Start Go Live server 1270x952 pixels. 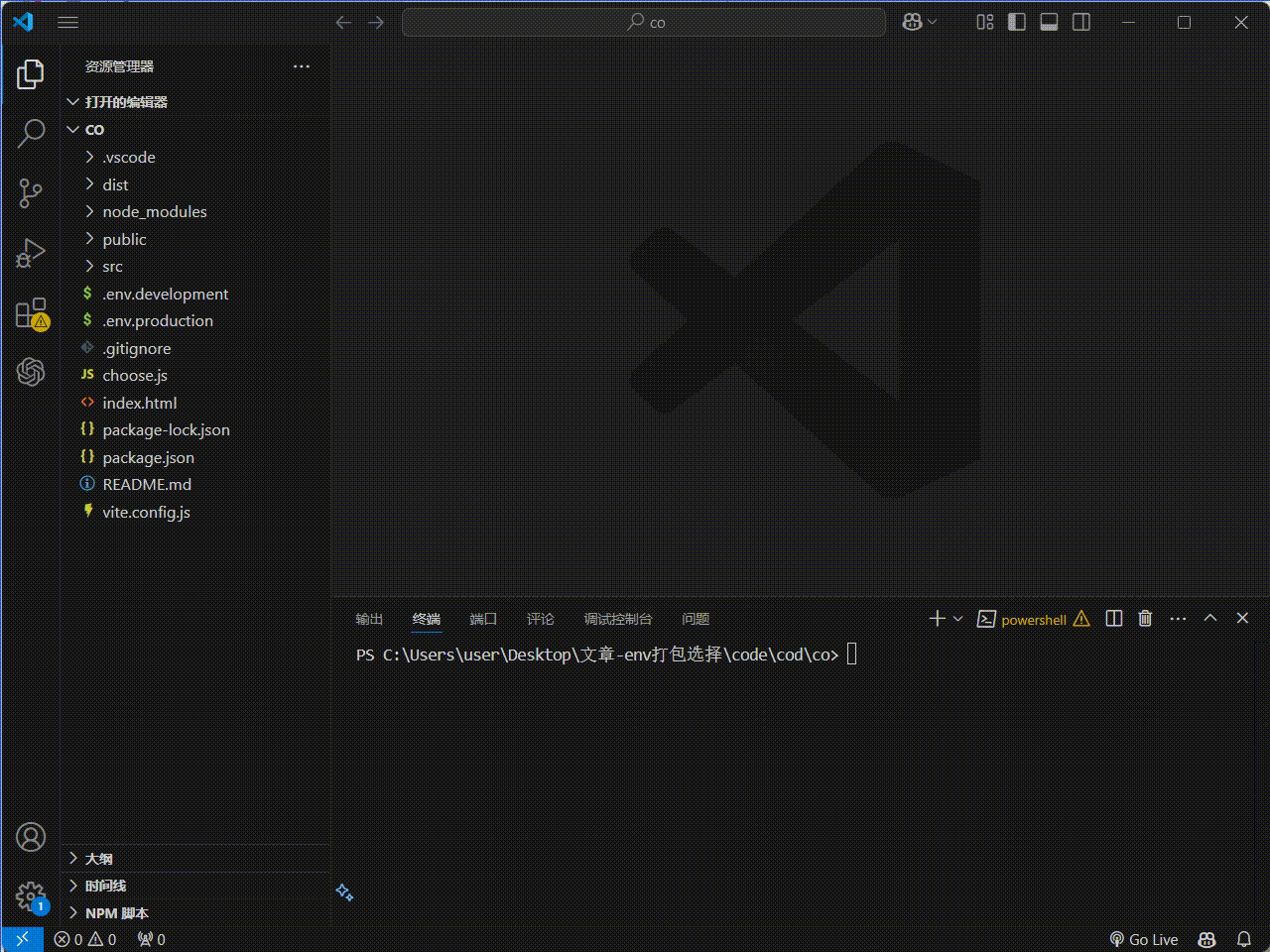pyautogui.click(x=1144, y=939)
